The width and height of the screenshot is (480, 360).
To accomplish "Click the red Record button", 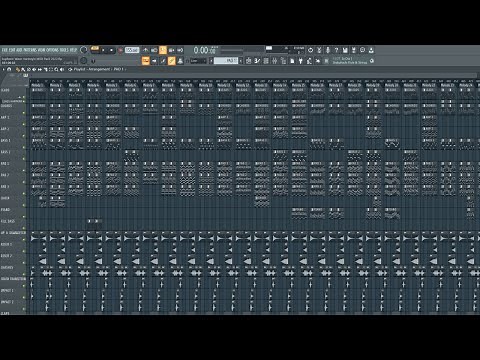I will 120,50.
